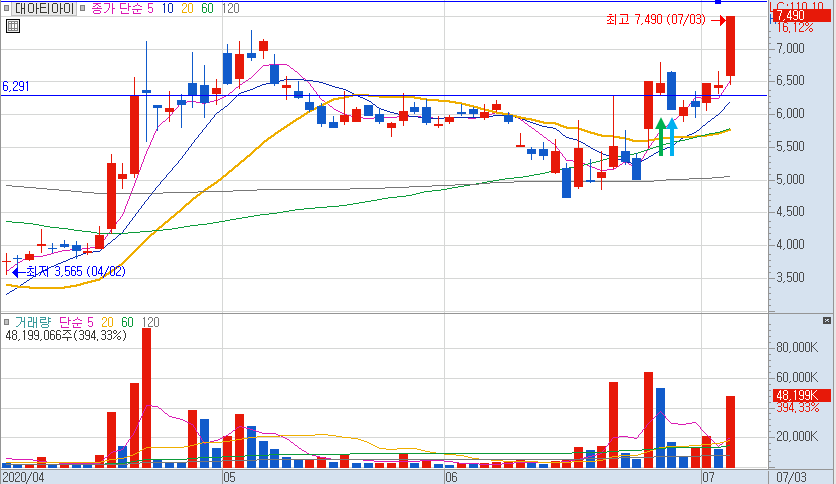This screenshot has height=484, width=836.
Task: Click the 48,199,066주(394.33%) volume readout
Action: tap(66, 335)
